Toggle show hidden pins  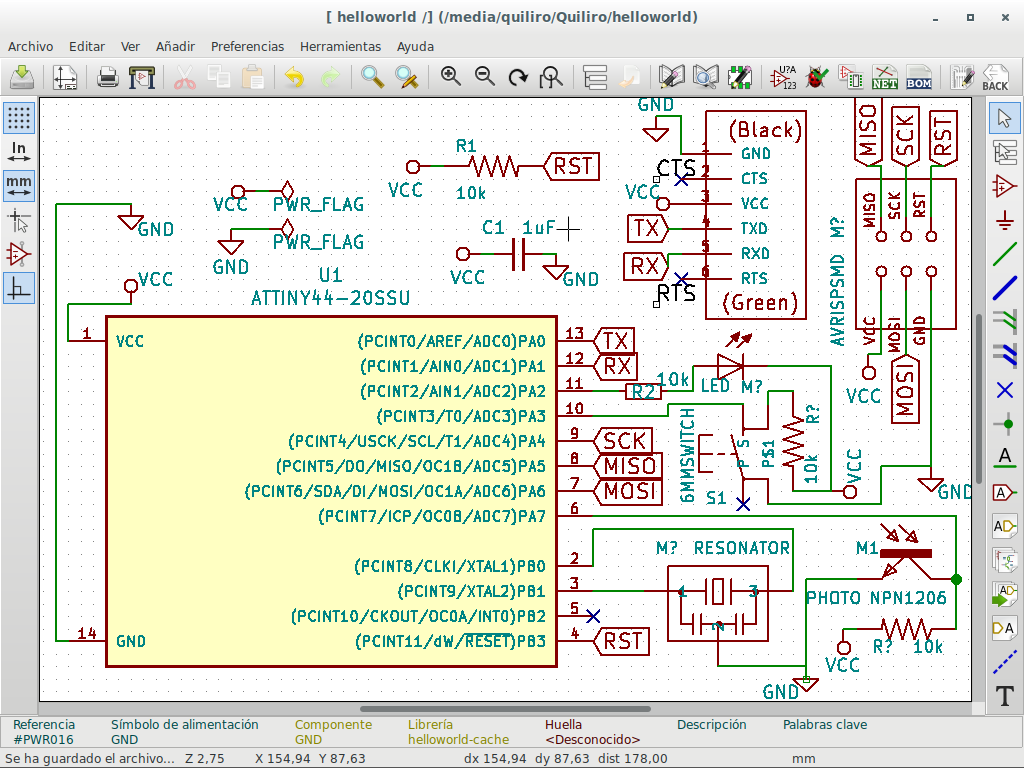(x=18, y=254)
